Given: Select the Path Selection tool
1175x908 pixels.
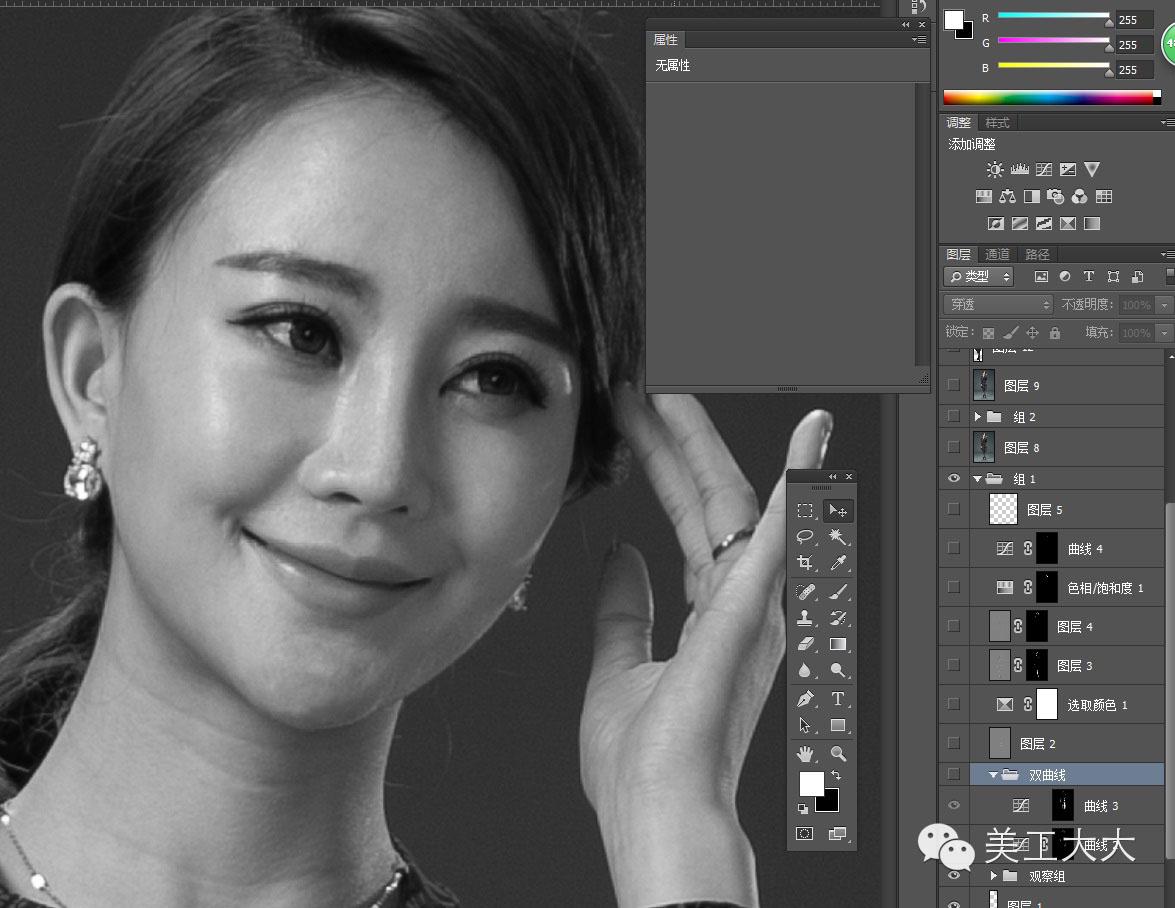Looking at the screenshot, I should (806, 725).
